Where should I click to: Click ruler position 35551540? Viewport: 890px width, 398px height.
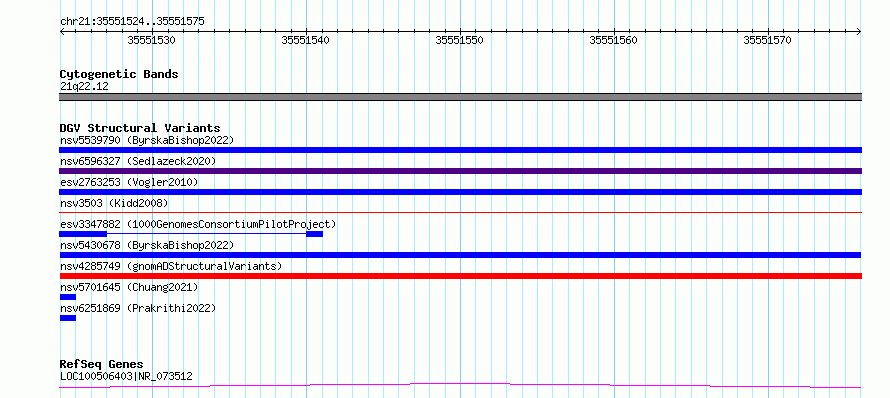(306, 40)
